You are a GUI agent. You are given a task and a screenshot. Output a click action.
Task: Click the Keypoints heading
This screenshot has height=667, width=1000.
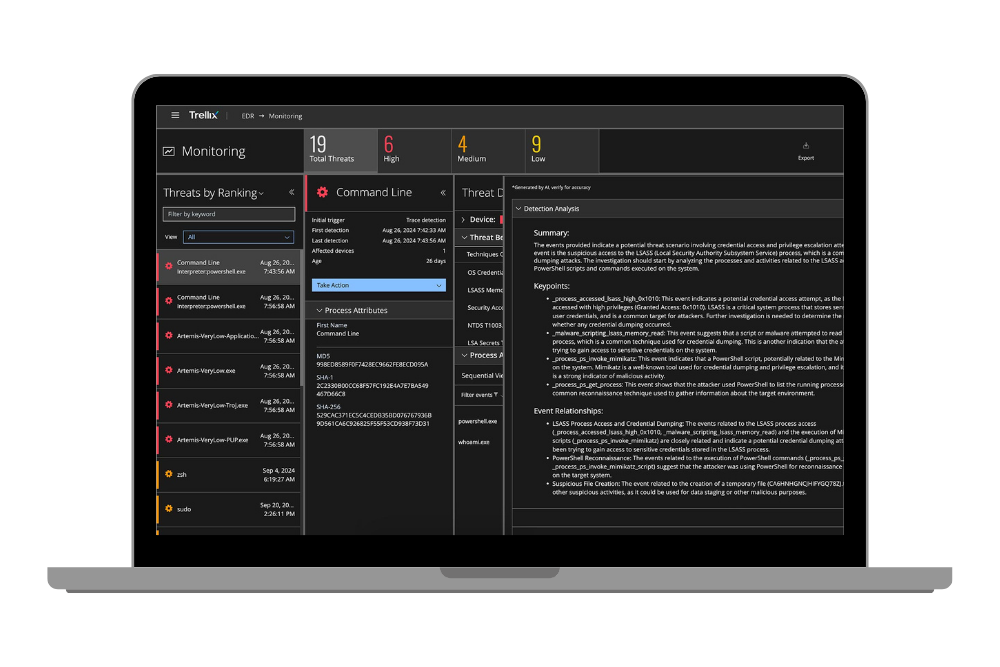[x=552, y=286]
